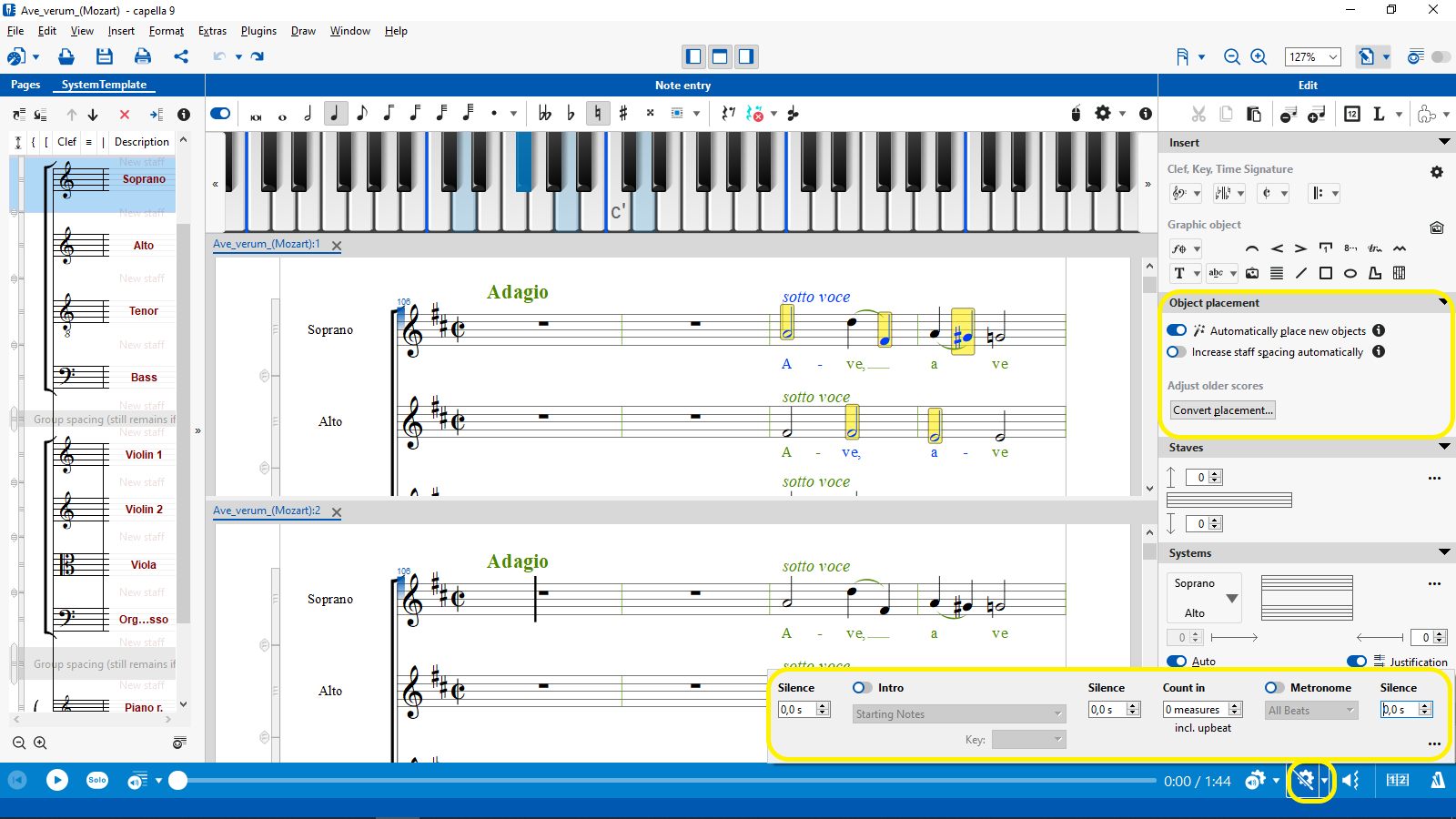Collapse the Staves section

1444,447
